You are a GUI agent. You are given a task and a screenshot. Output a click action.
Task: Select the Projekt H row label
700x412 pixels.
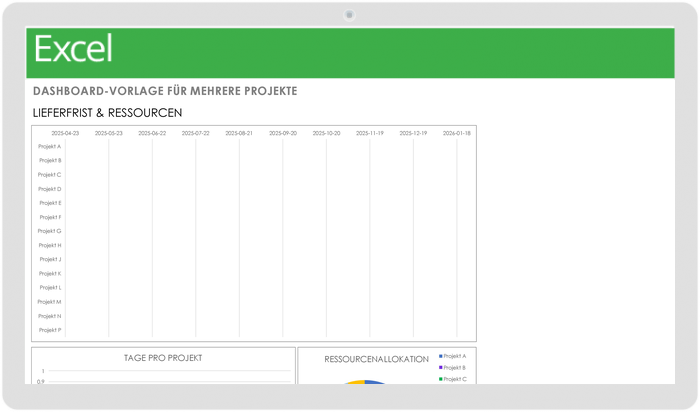[x=50, y=246]
